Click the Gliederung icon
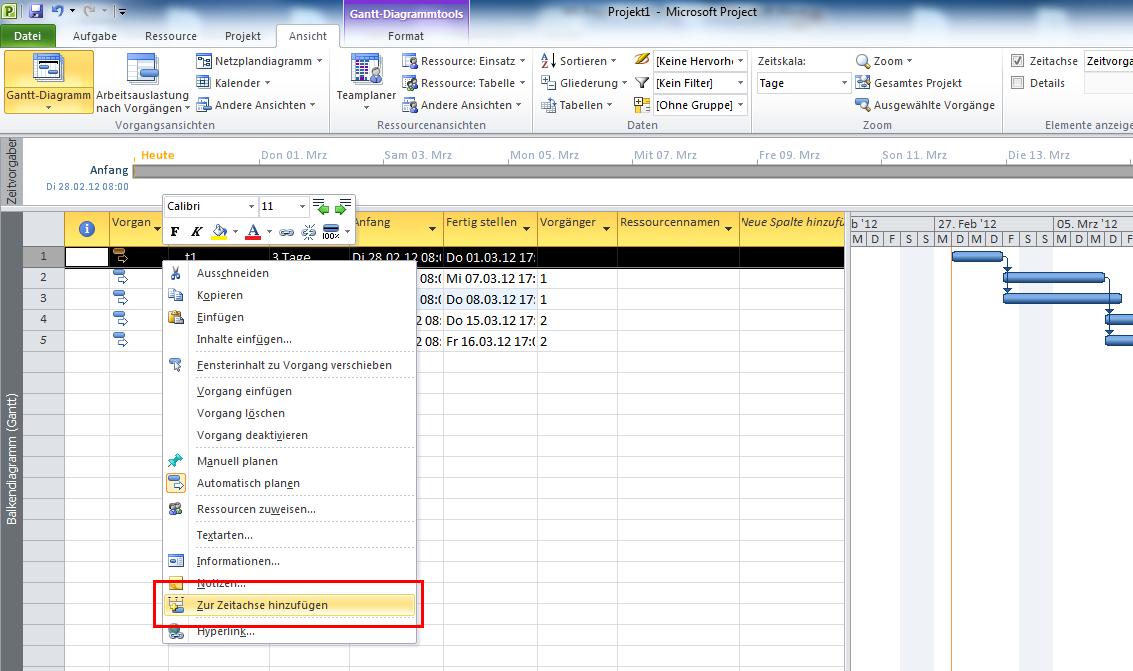Screen dimensions: 1133x671 coord(548,83)
